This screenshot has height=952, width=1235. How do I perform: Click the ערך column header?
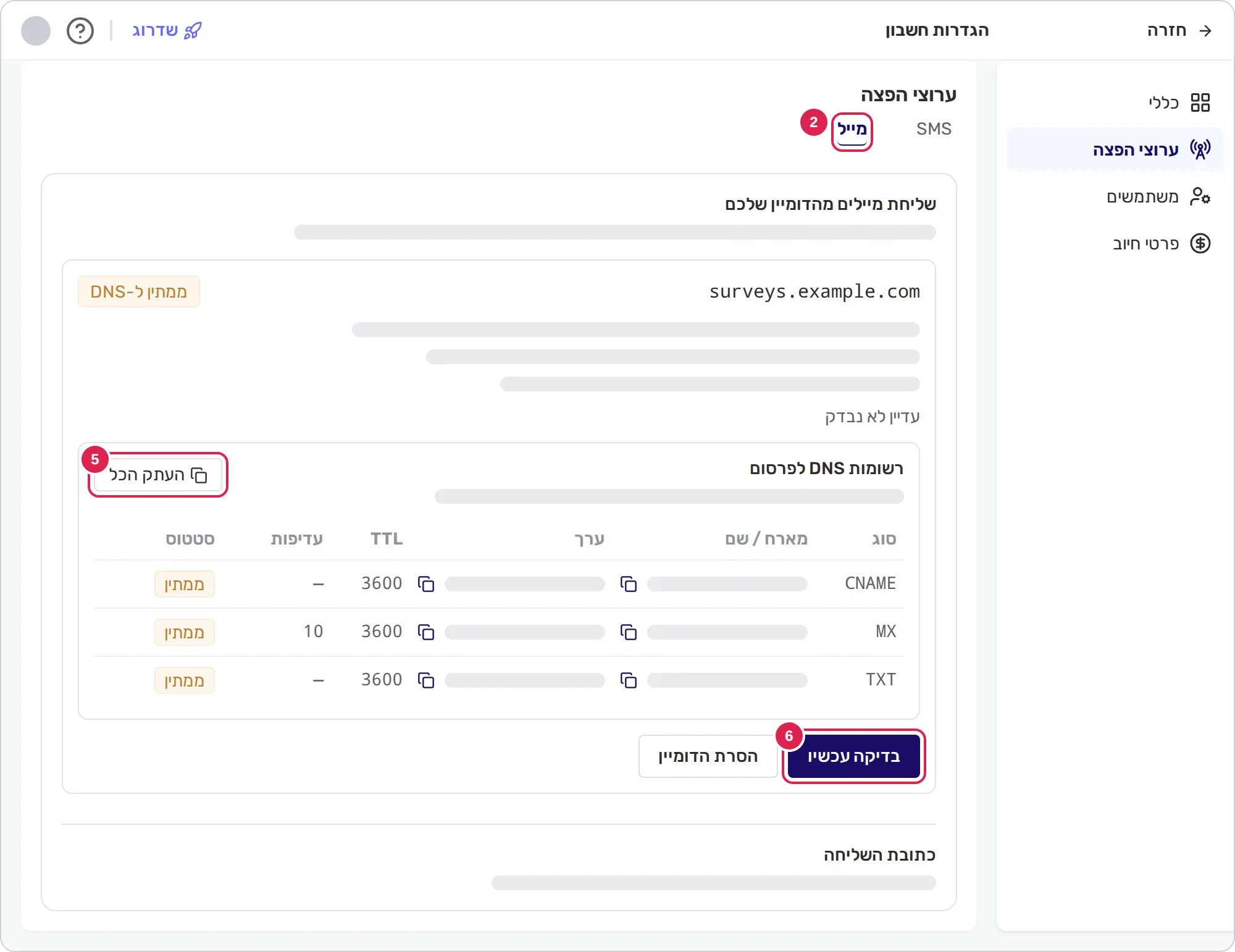click(x=590, y=540)
